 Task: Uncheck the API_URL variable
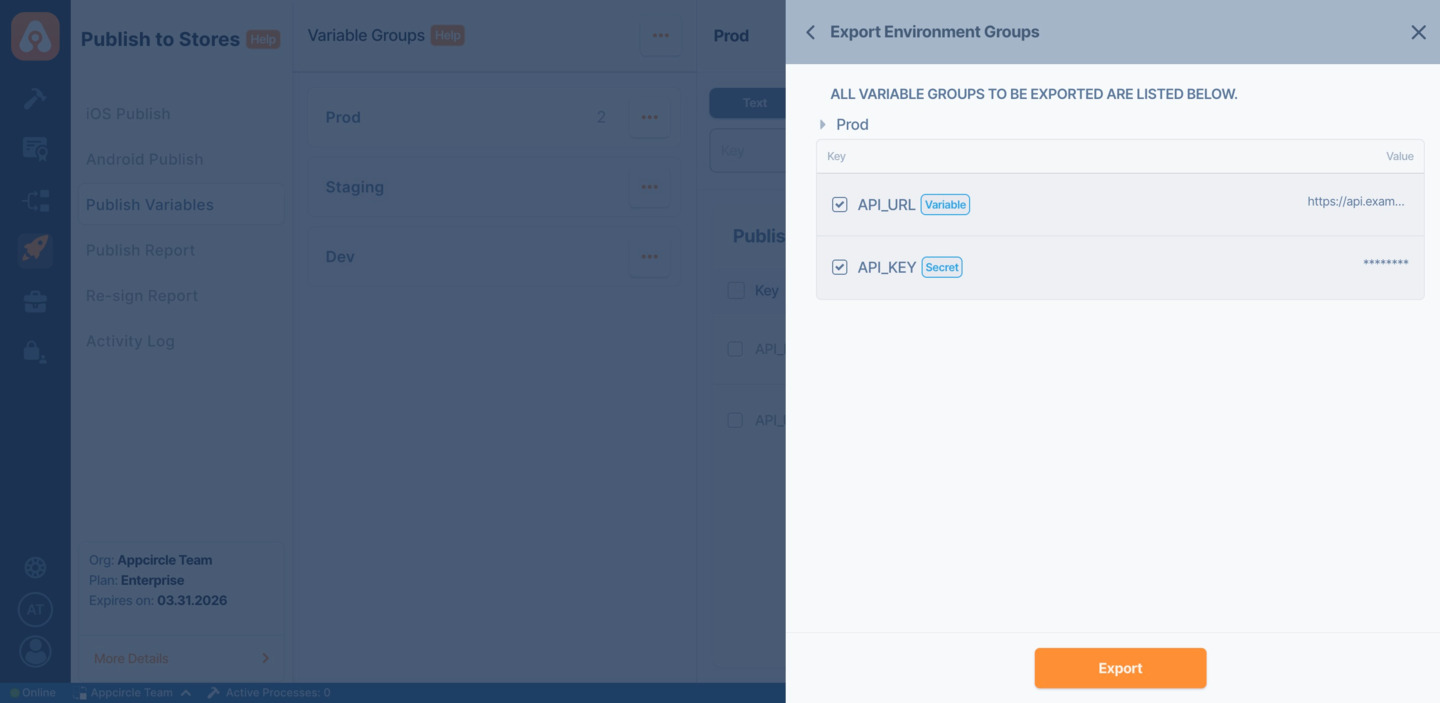[x=839, y=204]
